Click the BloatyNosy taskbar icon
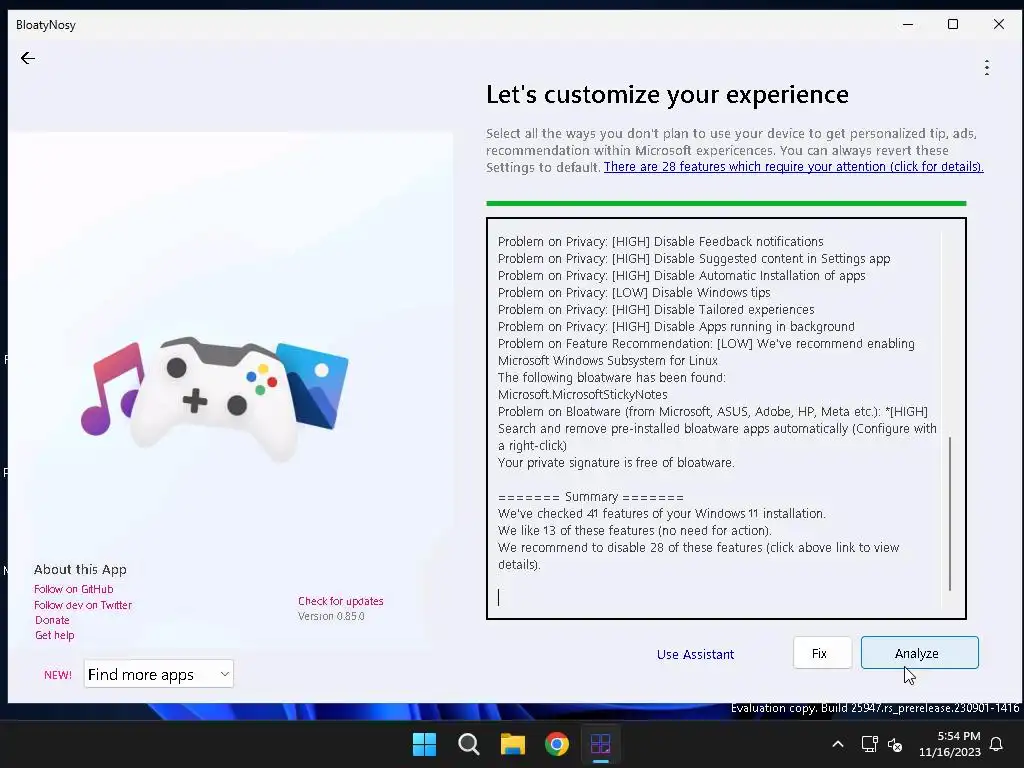The height and width of the screenshot is (768, 1024). pyautogui.click(x=600, y=744)
